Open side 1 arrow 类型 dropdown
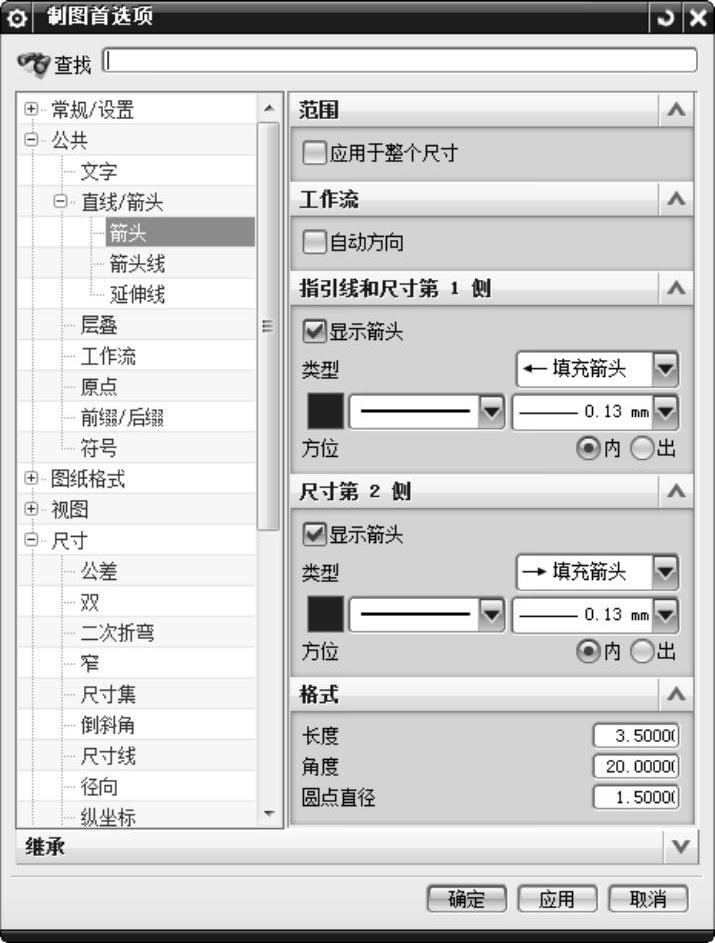Viewport: 715px width, 943px height. [x=597, y=368]
